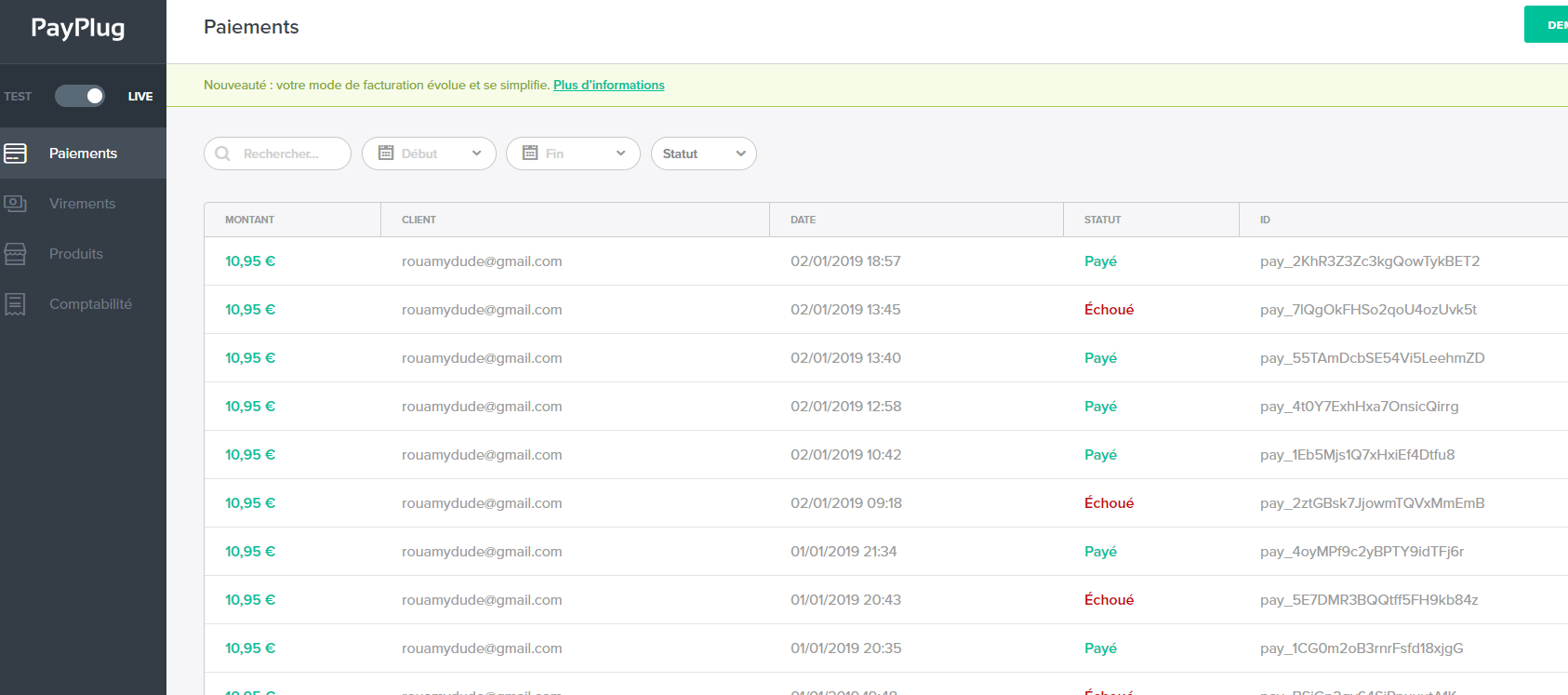
Task: Select ID pay_4oyMPf9c2yBPTY9idTFj6r
Action: (1362, 552)
